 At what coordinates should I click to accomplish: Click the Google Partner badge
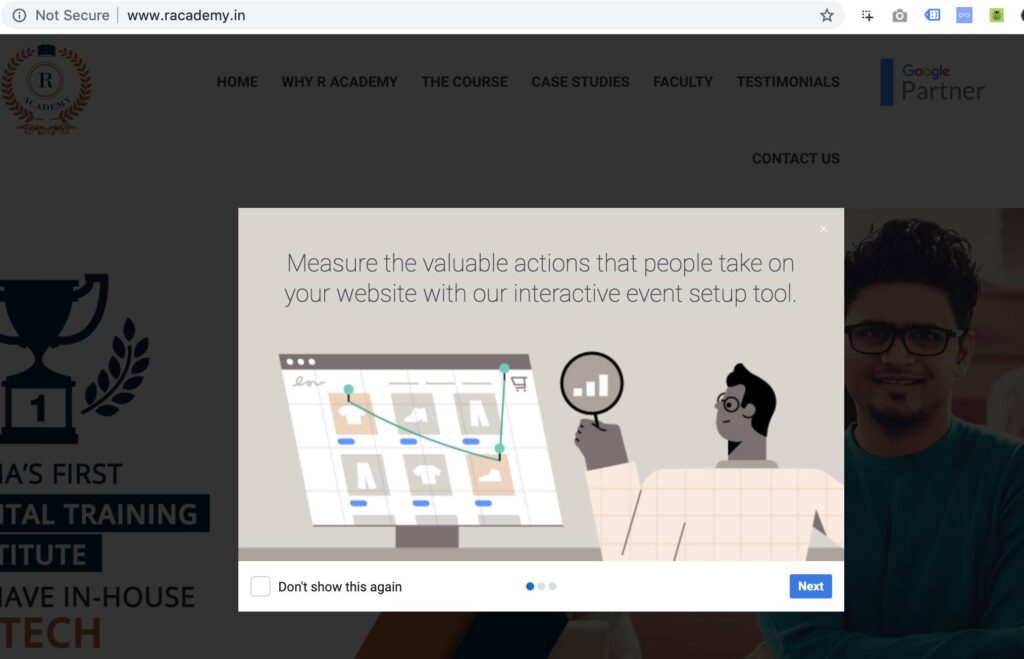pos(933,82)
